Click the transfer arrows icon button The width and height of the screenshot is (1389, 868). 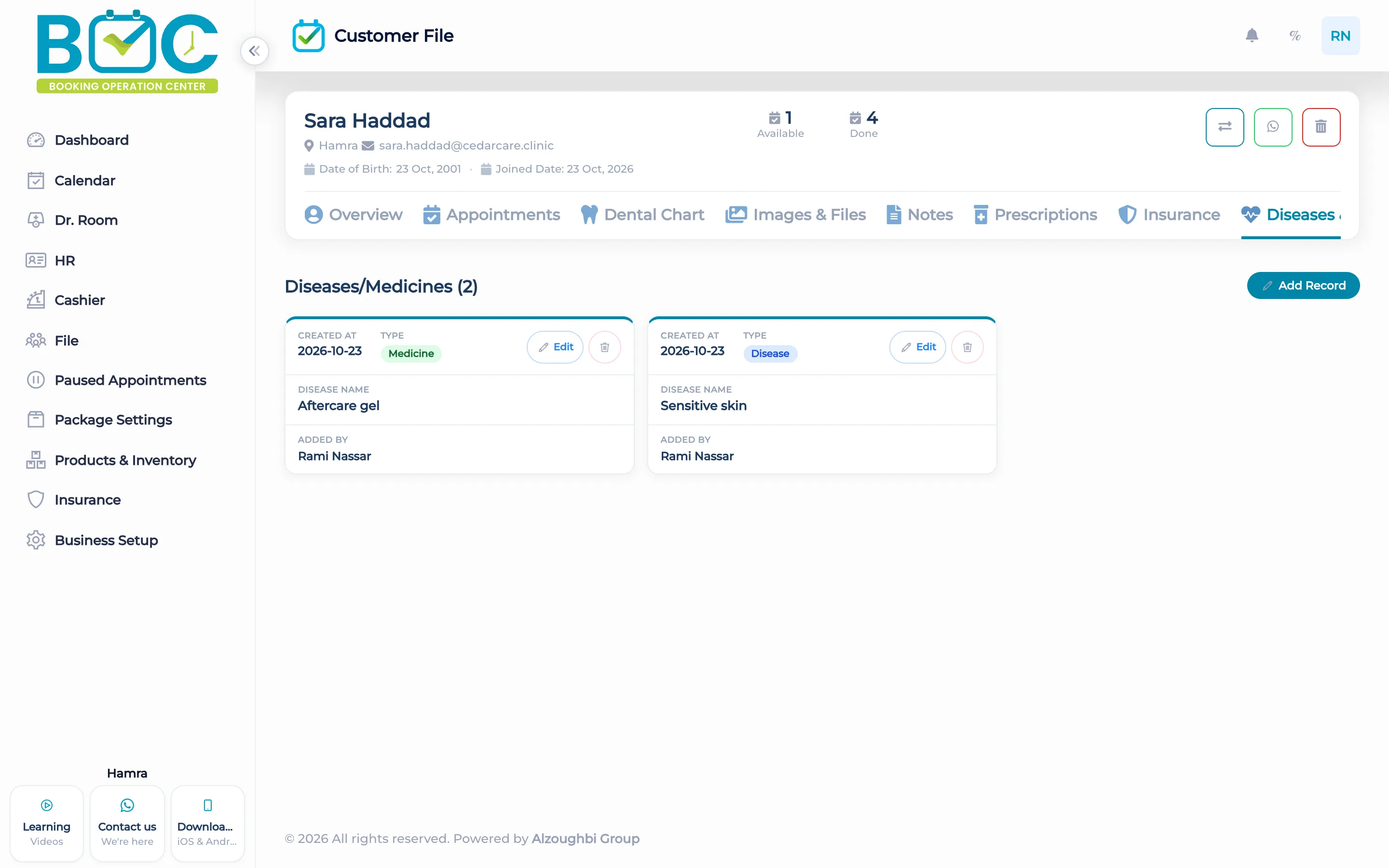[x=1224, y=127]
